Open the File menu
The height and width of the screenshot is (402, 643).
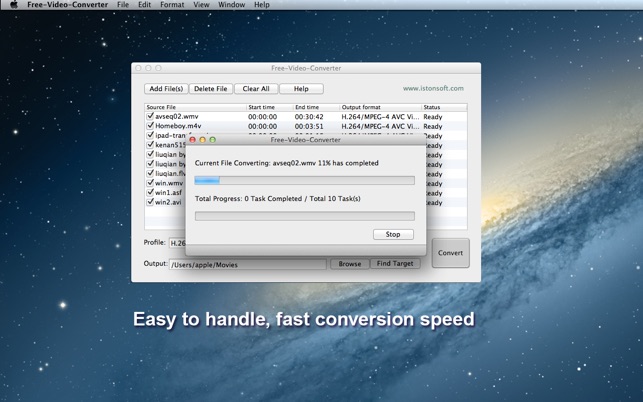(123, 5)
